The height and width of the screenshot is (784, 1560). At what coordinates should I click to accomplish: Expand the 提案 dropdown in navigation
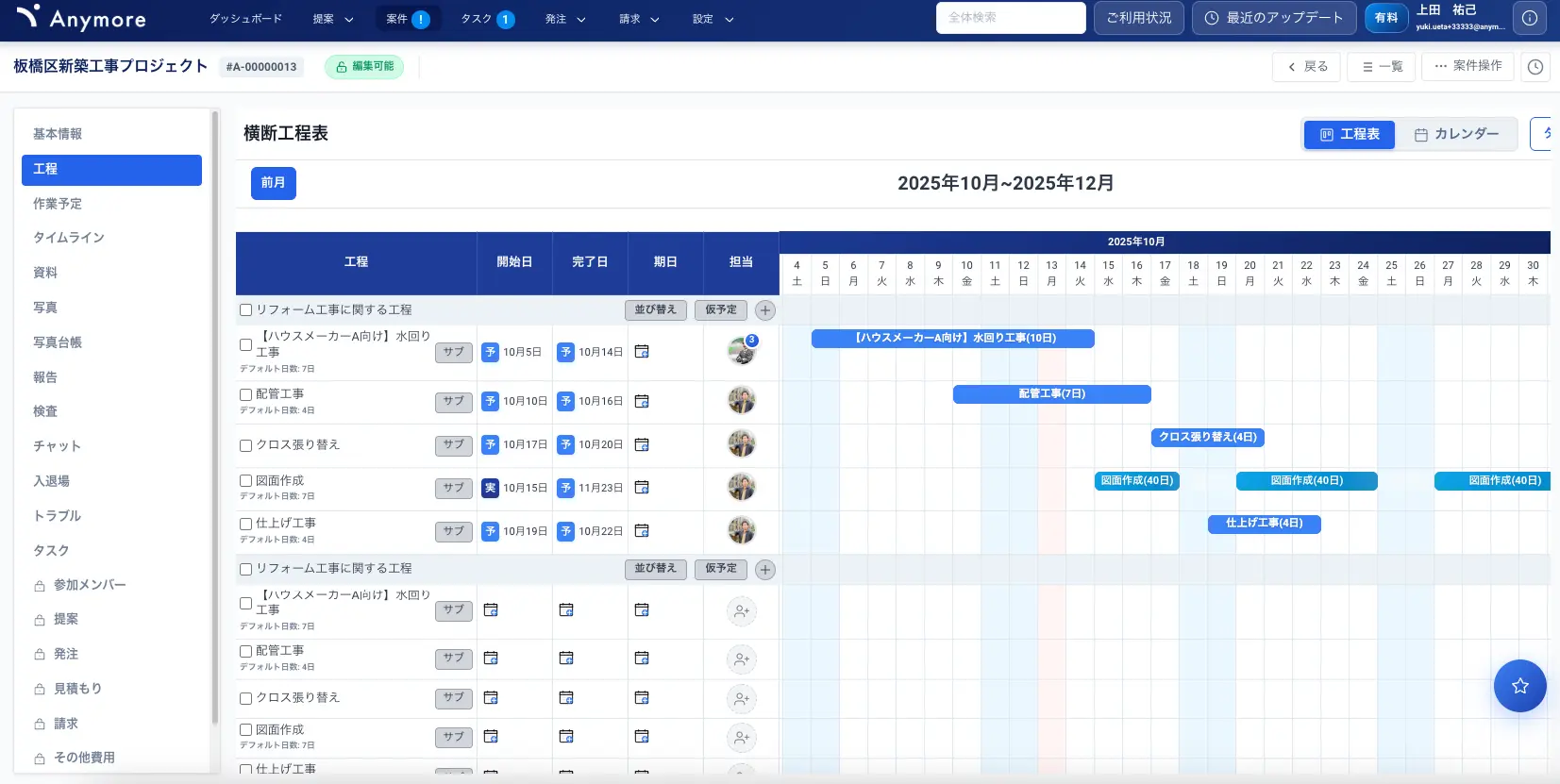(333, 19)
